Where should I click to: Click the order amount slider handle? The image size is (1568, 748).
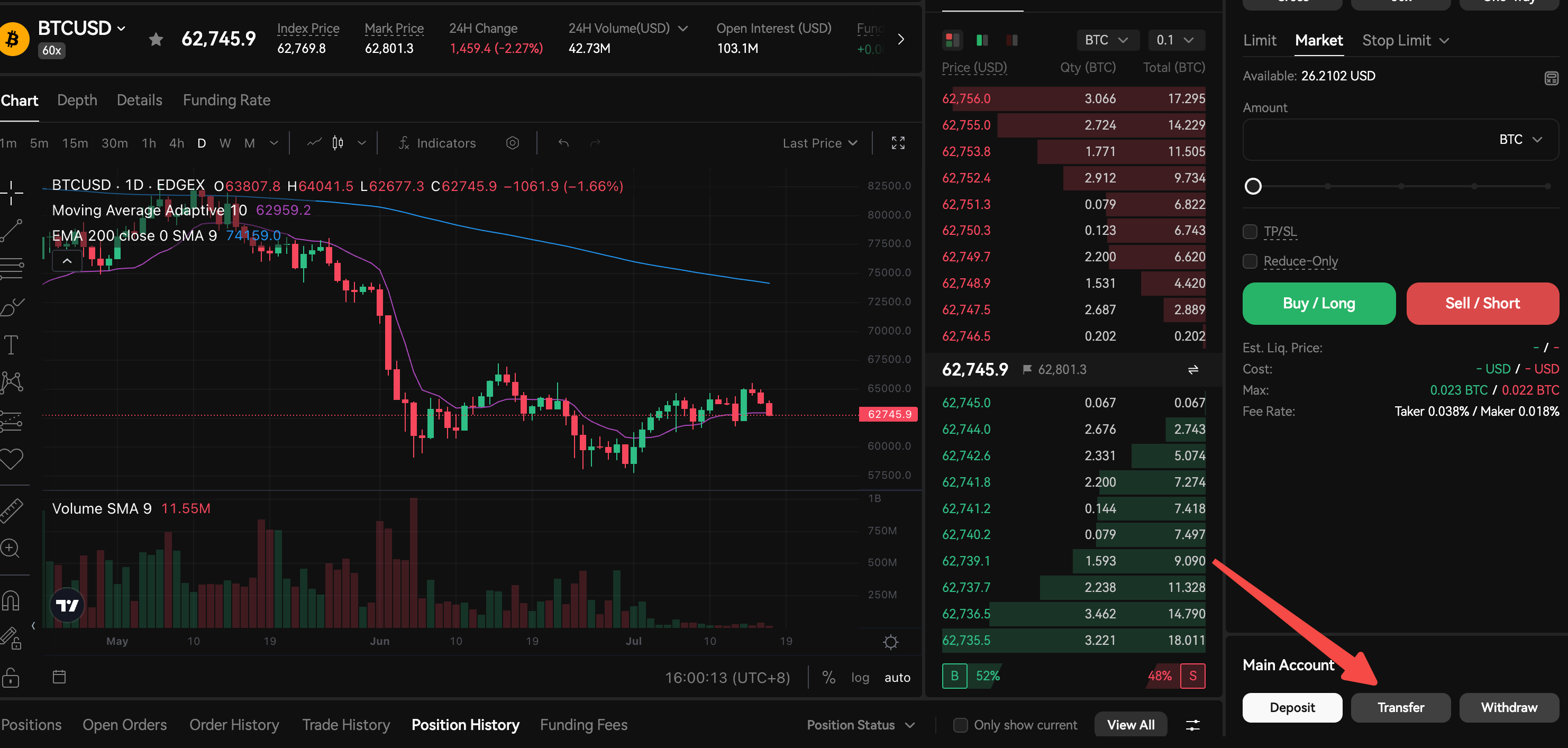1253,186
